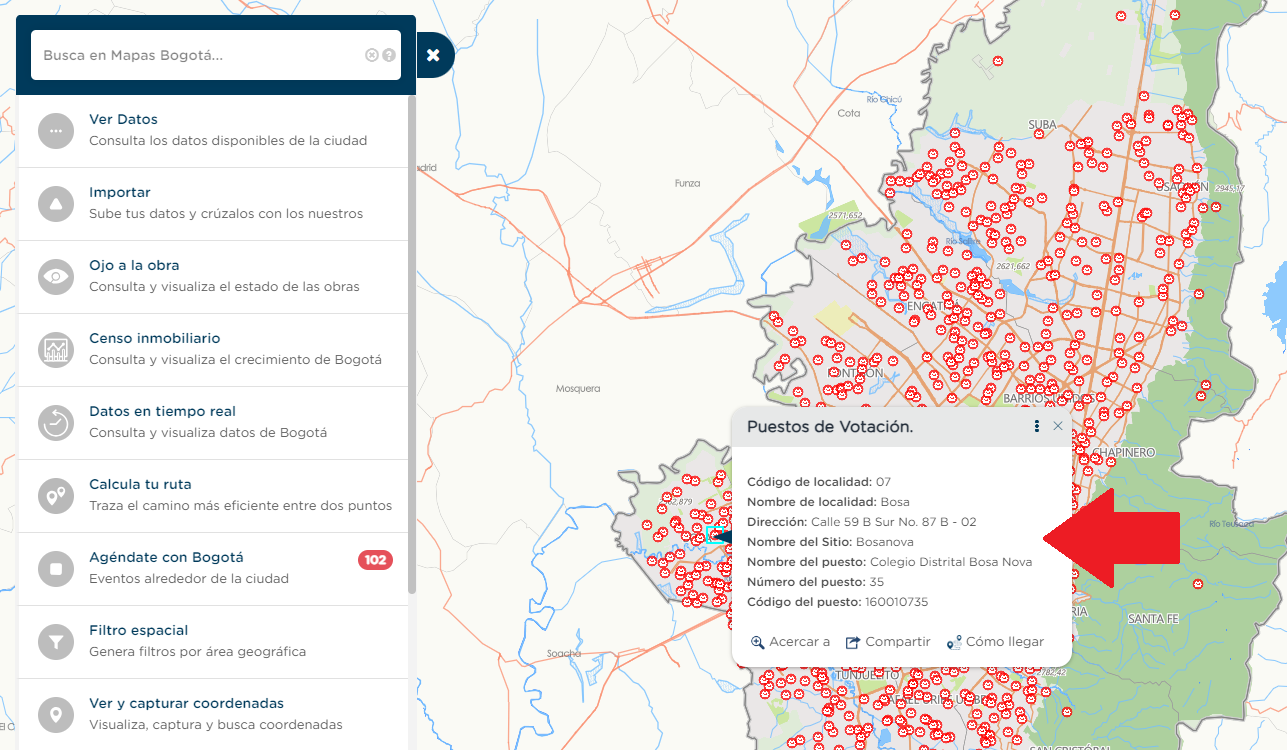Viewport: 1287px width, 750px height.
Task: Click the Ojo a la obra eye icon
Action: [x=55, y=276]
